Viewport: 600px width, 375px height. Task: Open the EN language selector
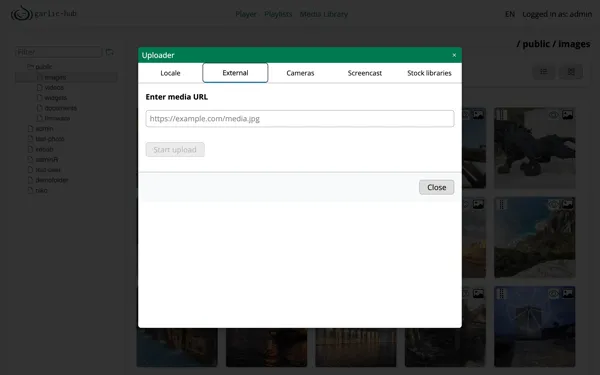point(510,14)
